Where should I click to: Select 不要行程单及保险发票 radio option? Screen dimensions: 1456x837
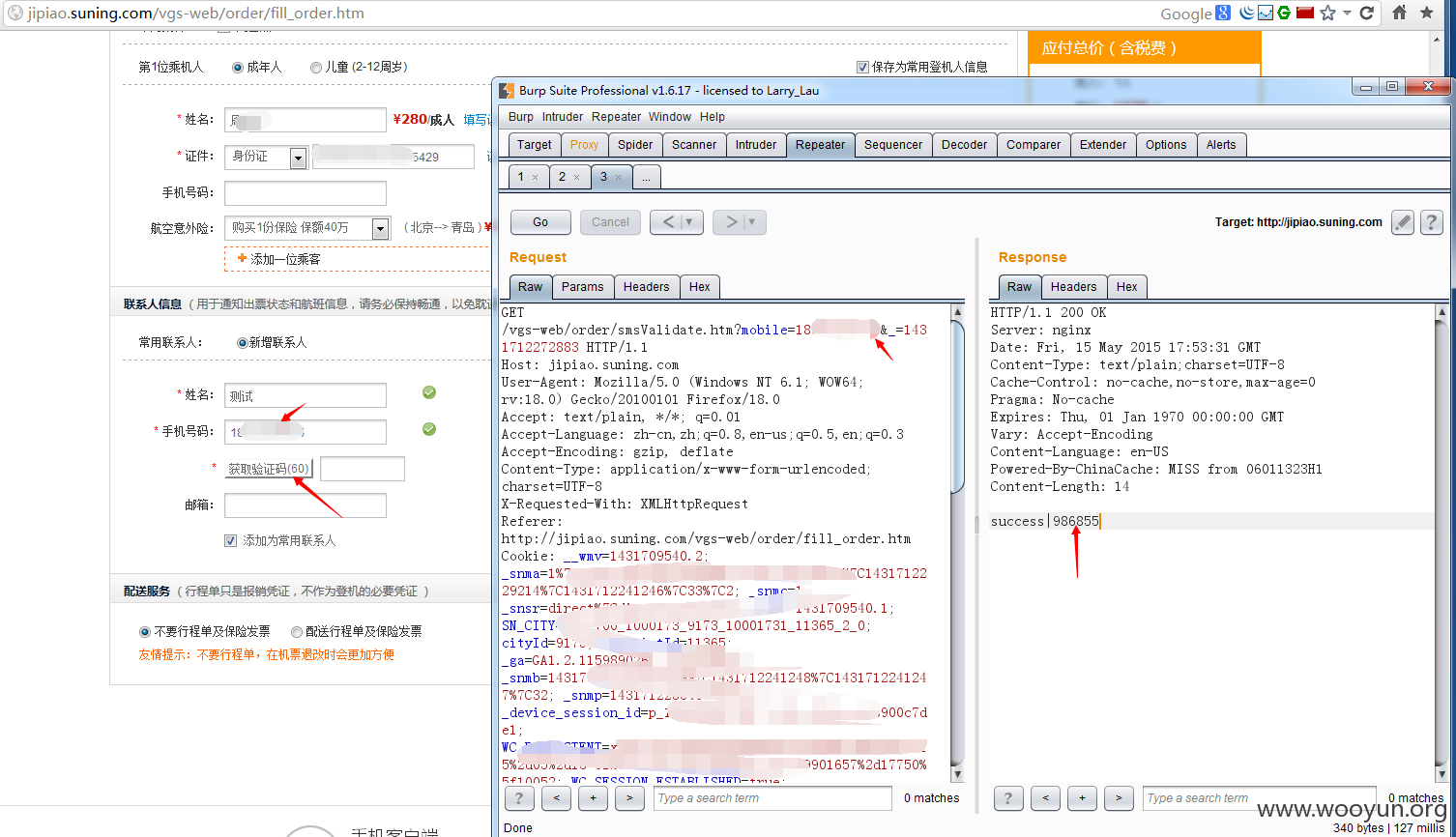(x=145, y=632)
